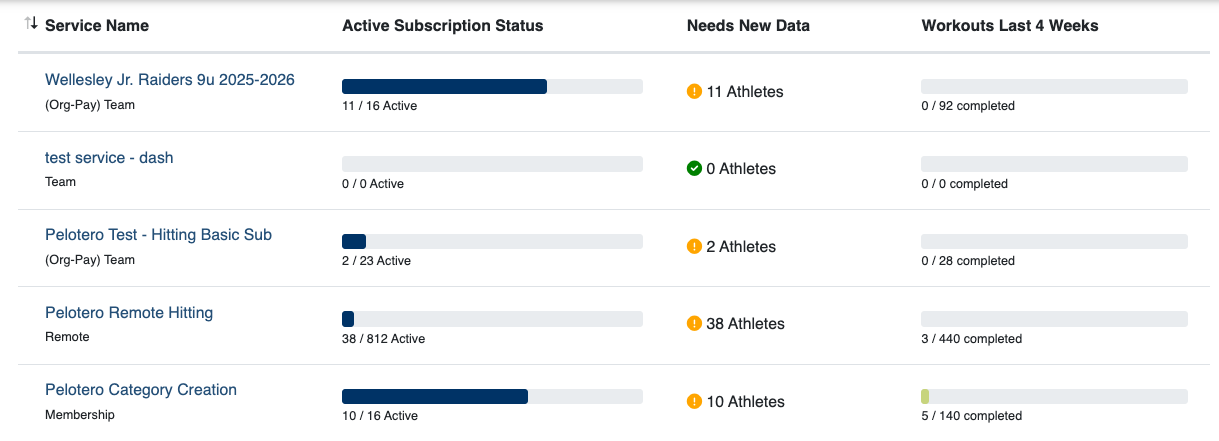Open the test service - dash link
The image size is (1219, 441).
(x=109, y=158)
